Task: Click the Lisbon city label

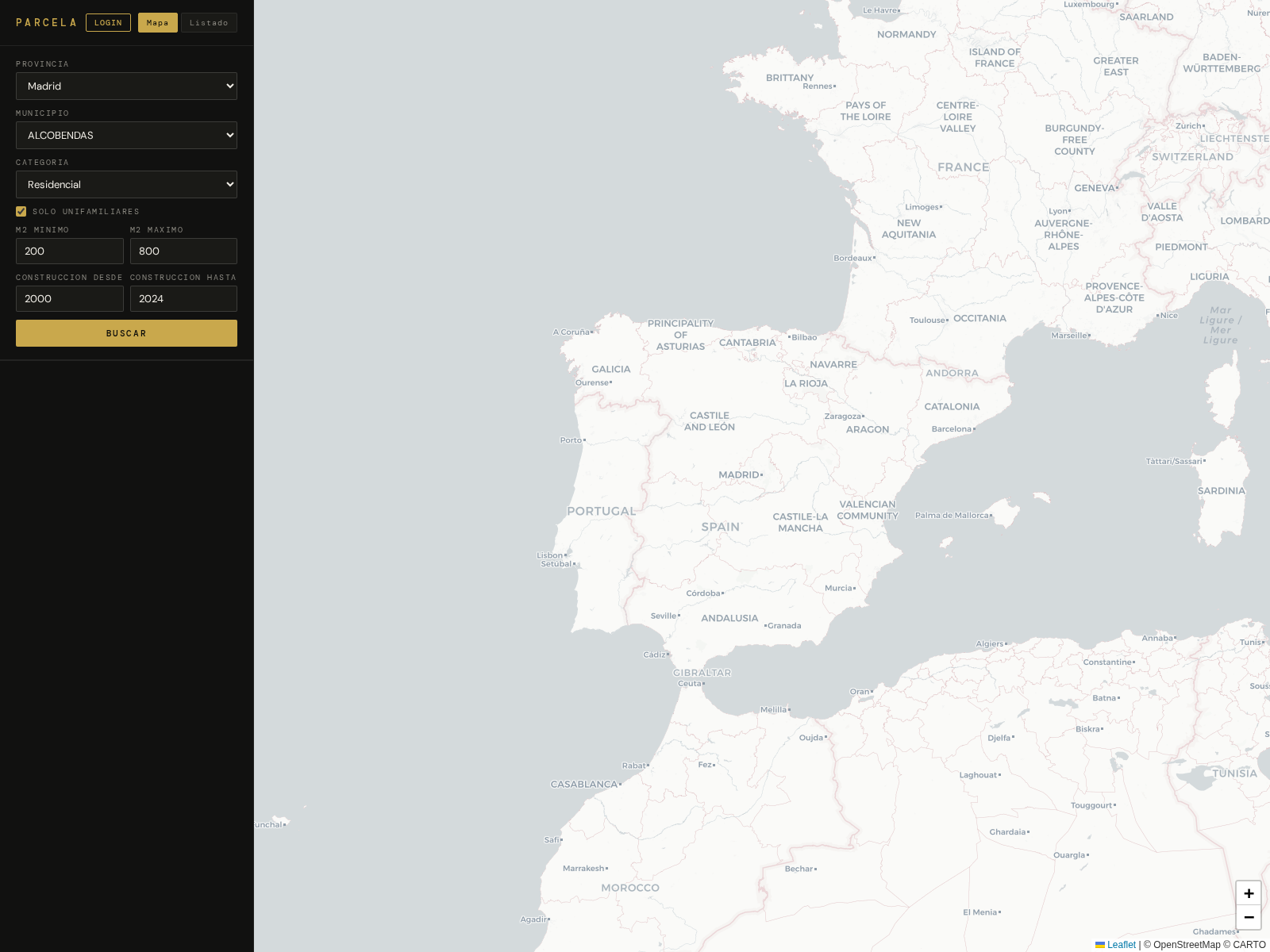Action: click(549, 555)
